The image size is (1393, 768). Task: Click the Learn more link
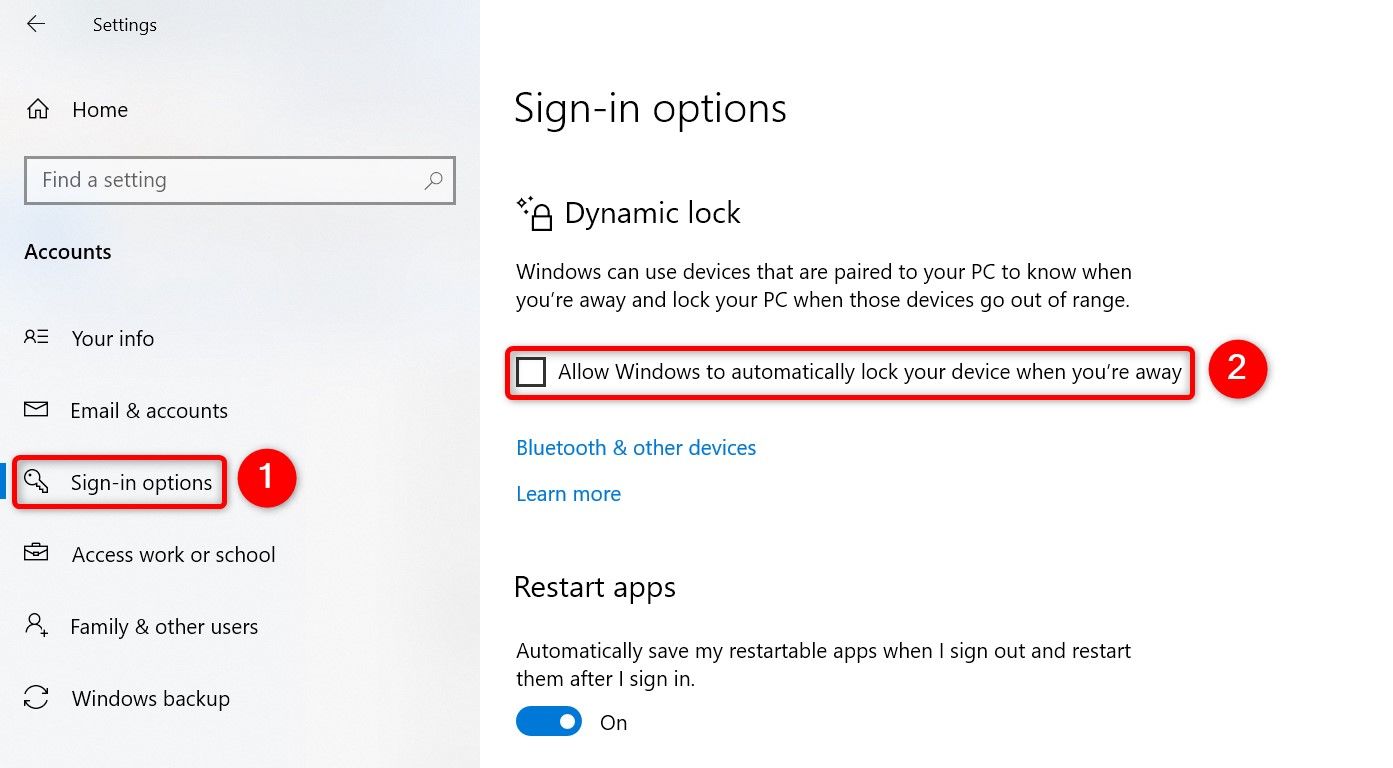(x=568, y=493)
